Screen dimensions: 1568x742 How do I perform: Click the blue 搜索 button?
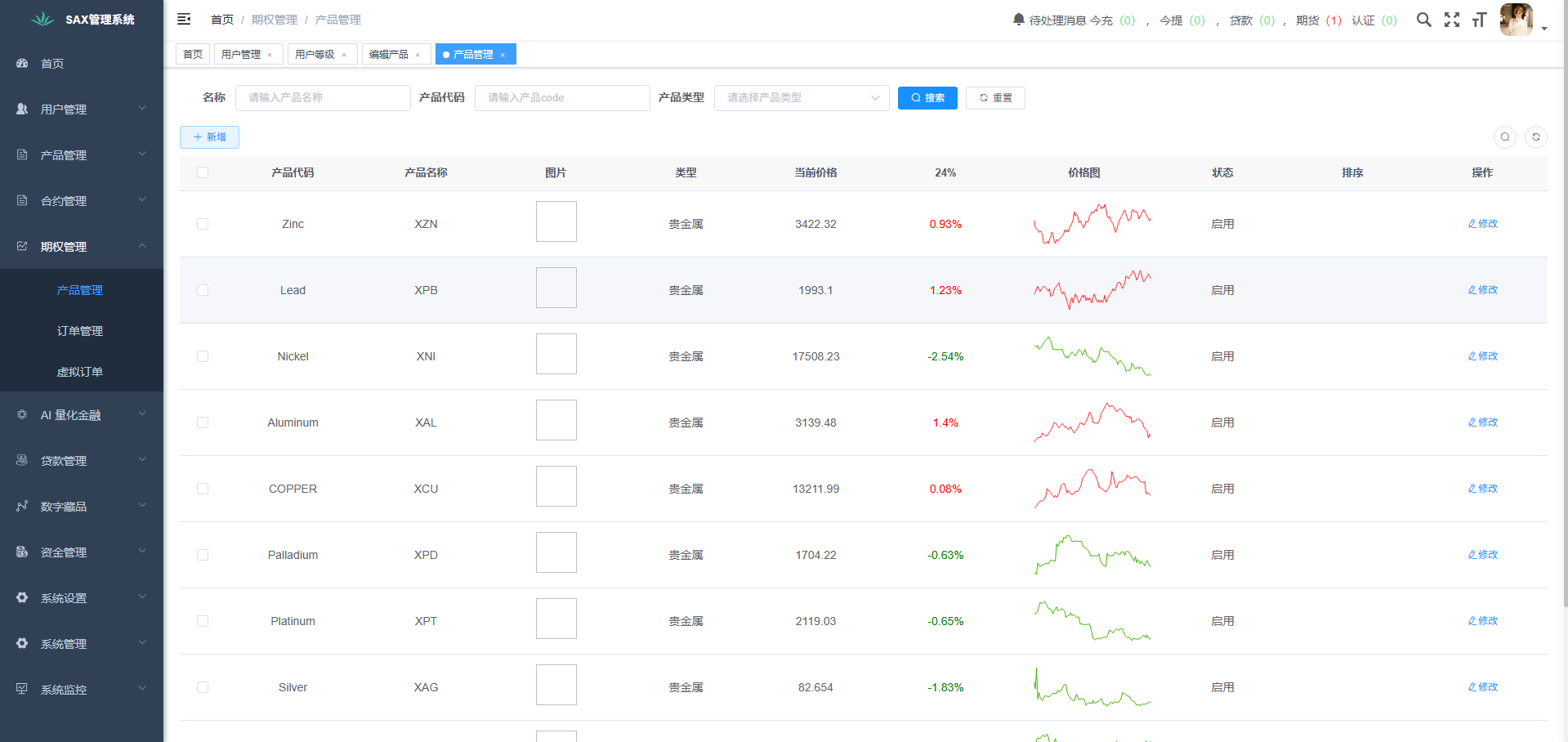coord(927,98)
